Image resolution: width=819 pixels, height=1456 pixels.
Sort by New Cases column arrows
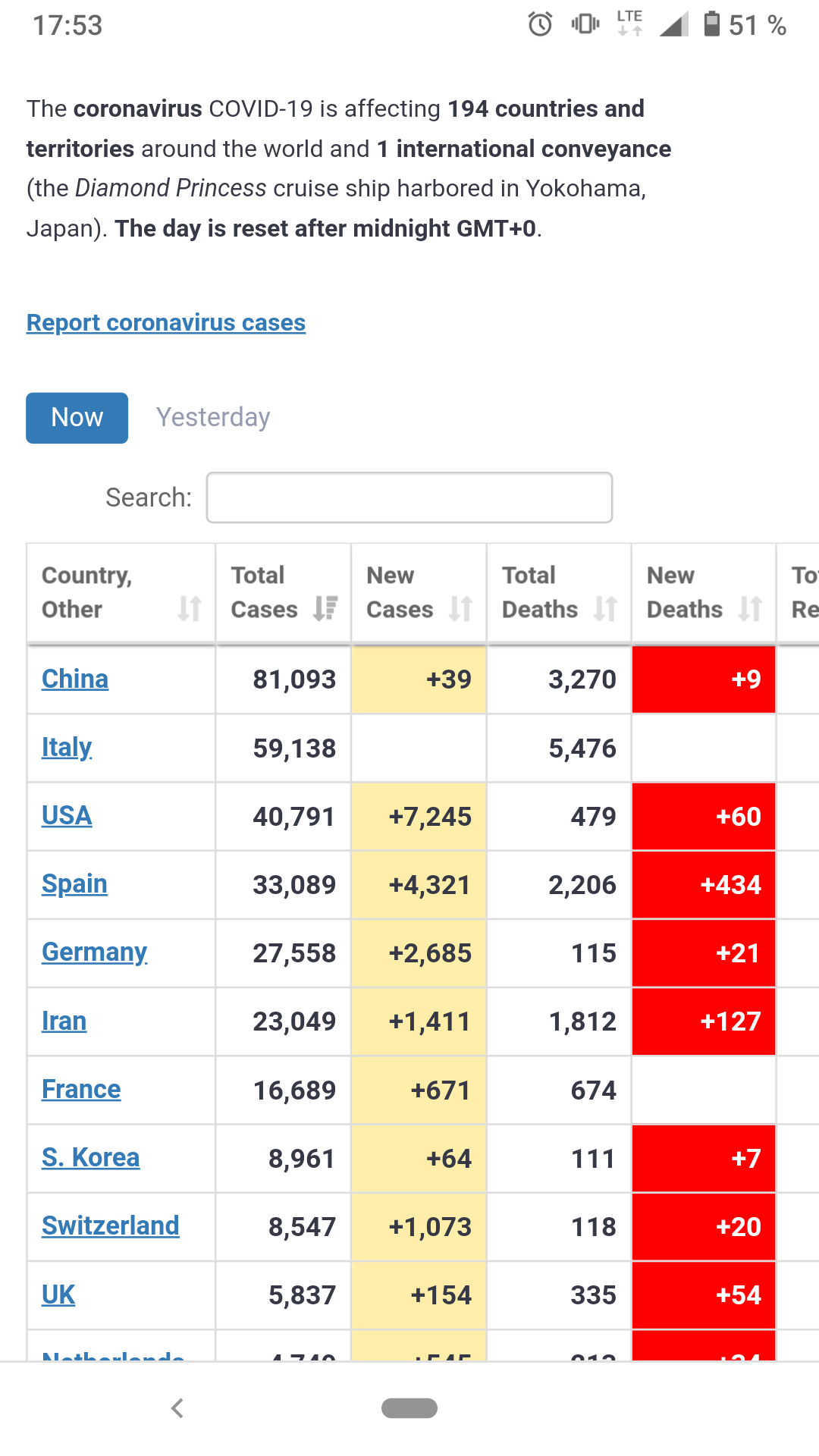click(460, 608)
